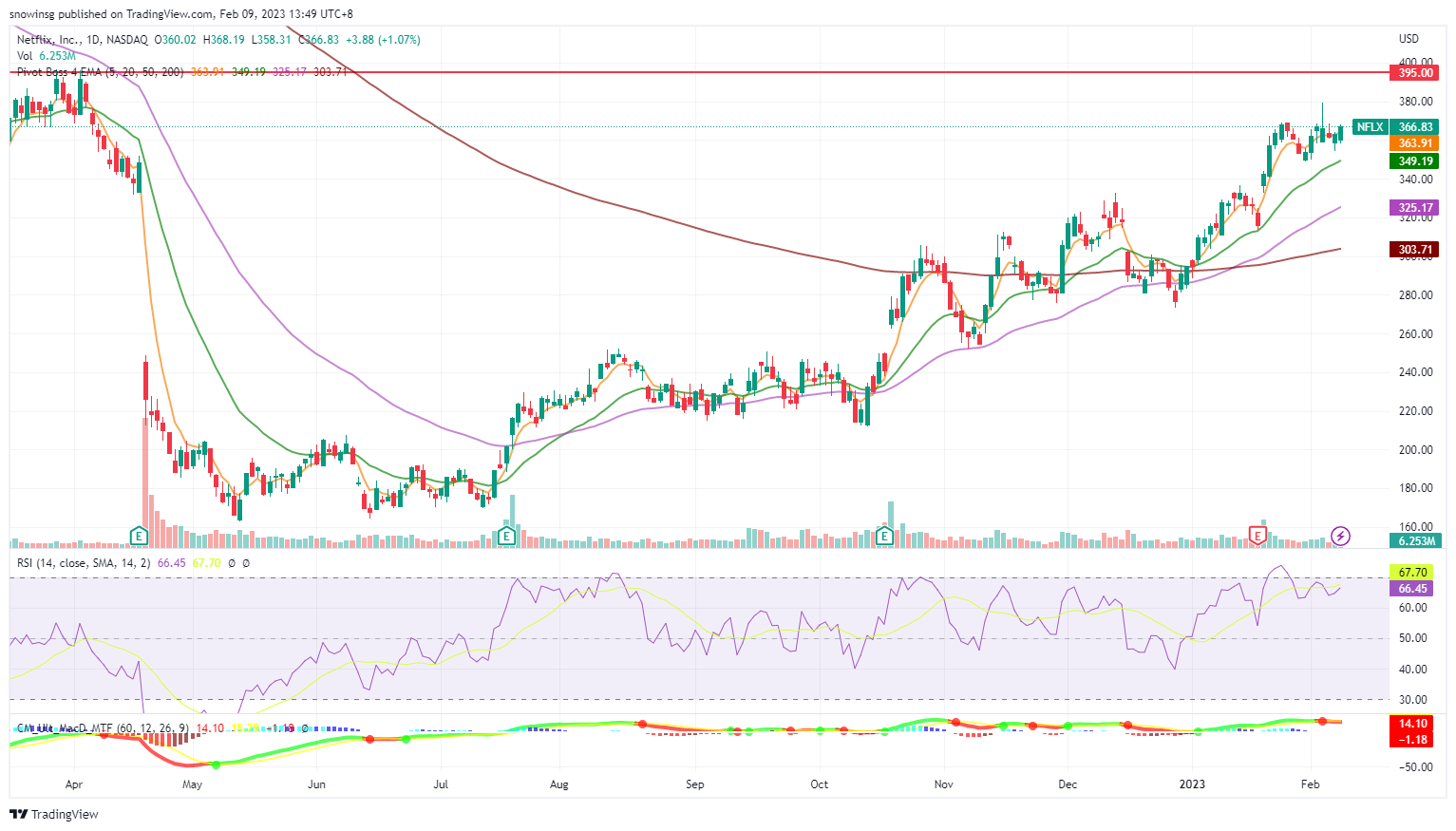The image size is (1456, 831).
Task: Click the green 349.19 axis label
Action: click(1415, 161)
